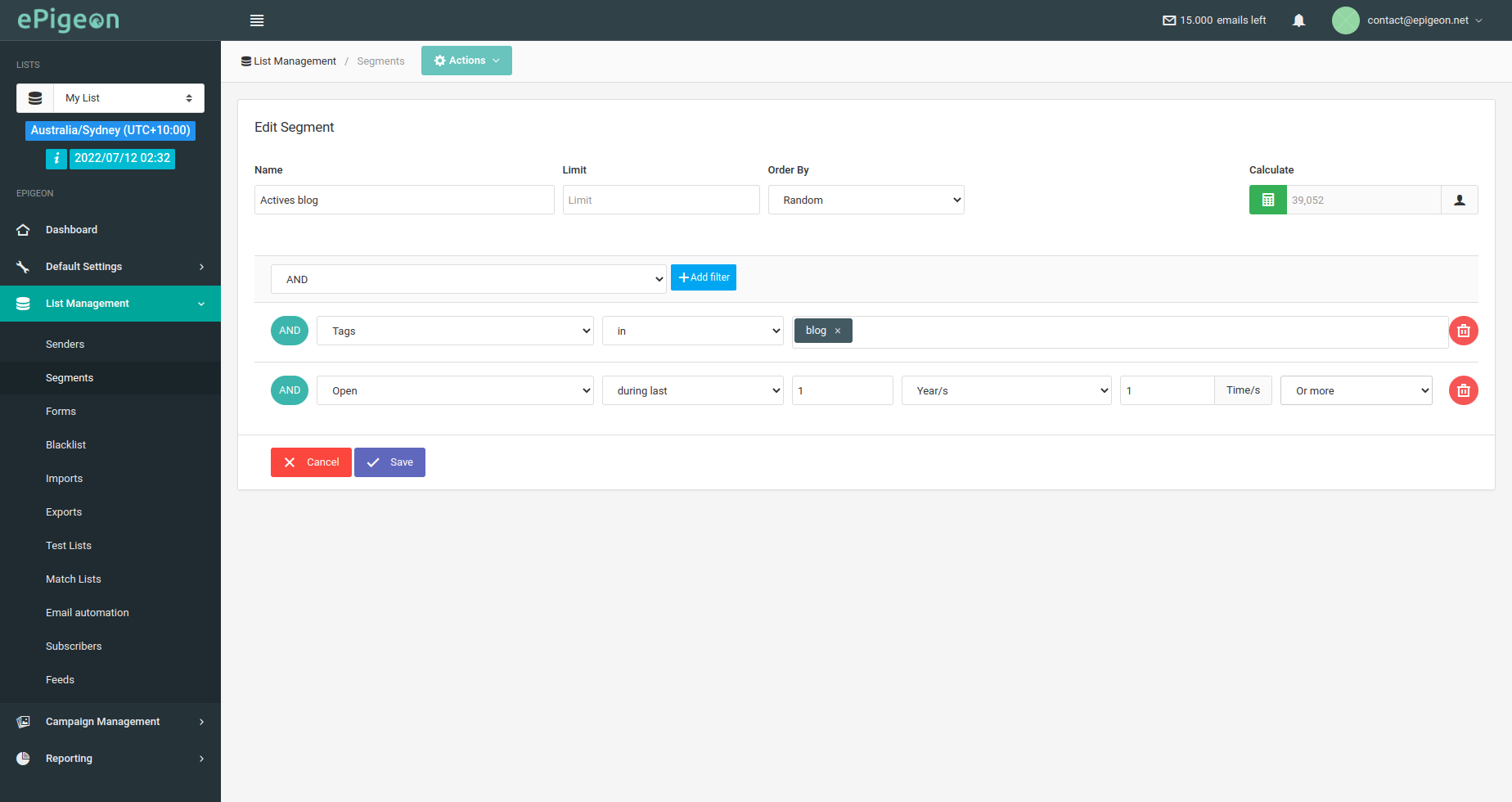Toggle the AND badge on the Open filter row

289,390
